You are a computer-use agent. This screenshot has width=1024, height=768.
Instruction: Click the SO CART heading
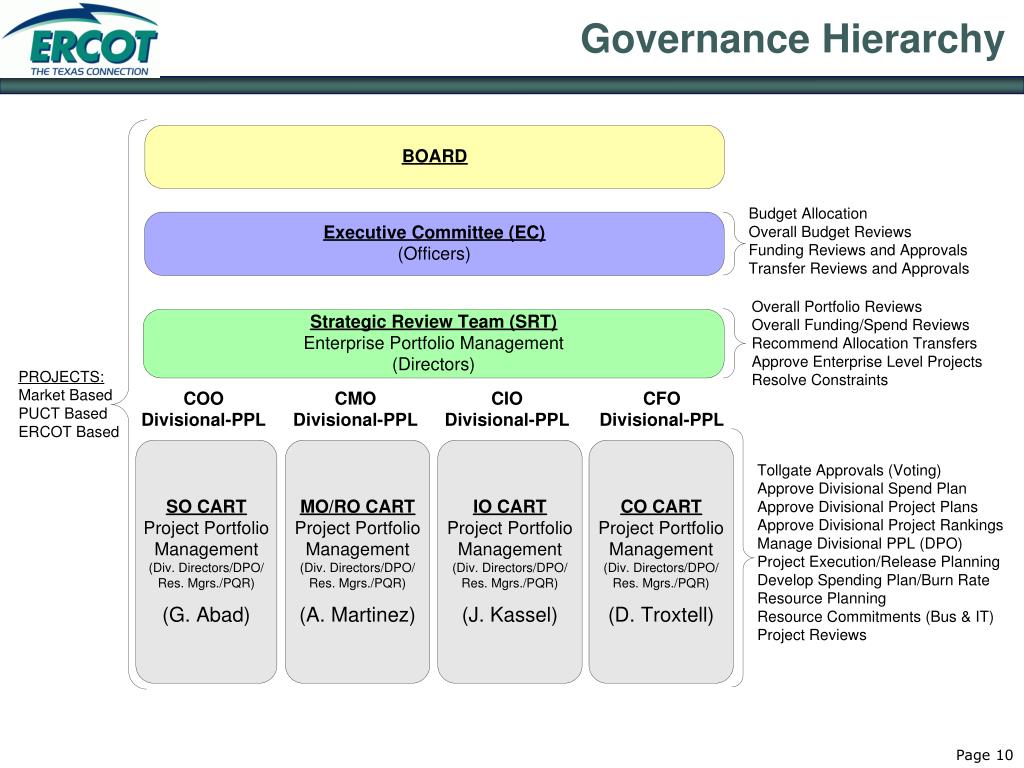pyautogui.click(x=206, y=507)
